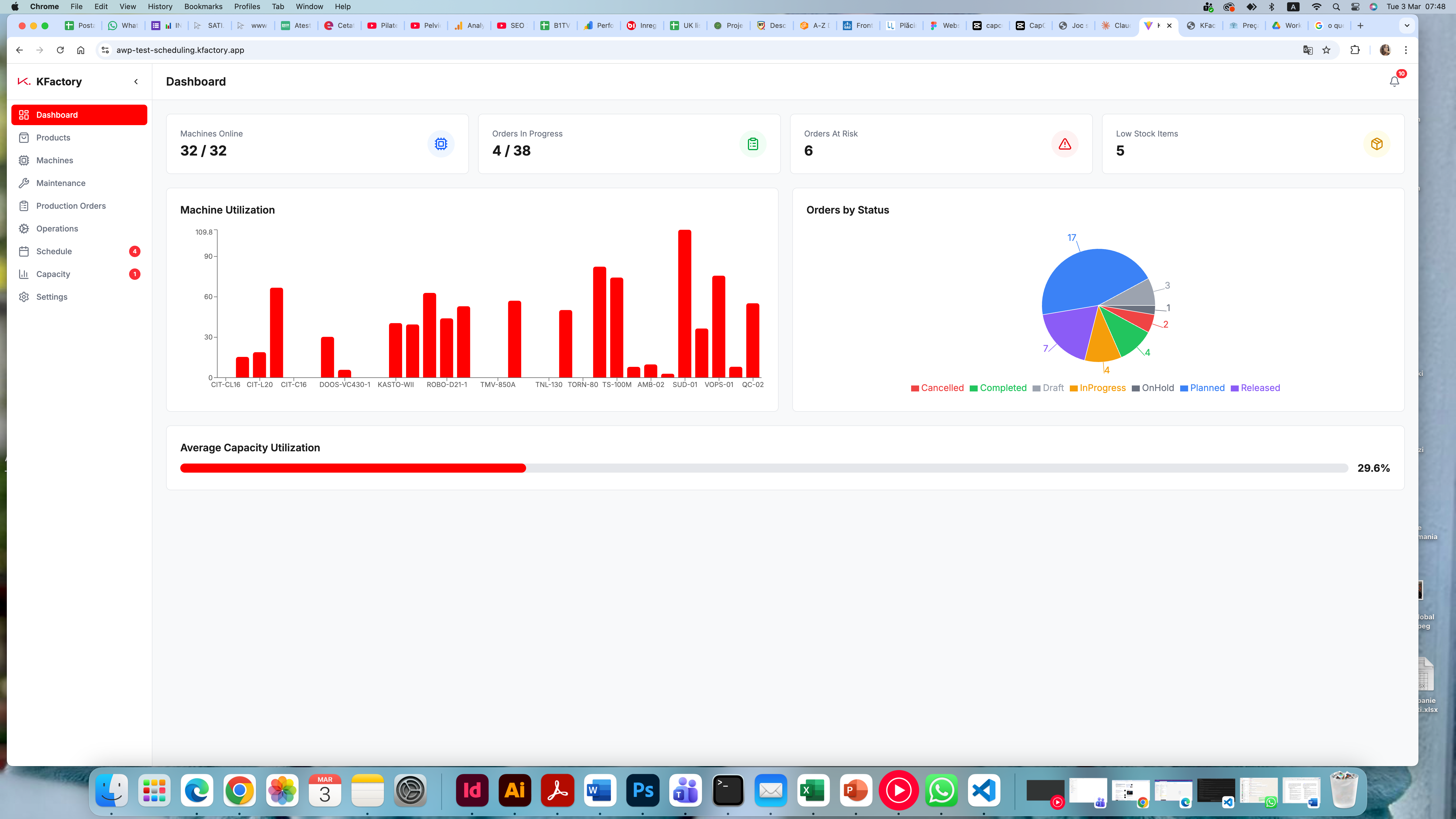Open the Profiles menu
Viewport: 1456px width, 819px height.
click(x=247, y=6)
